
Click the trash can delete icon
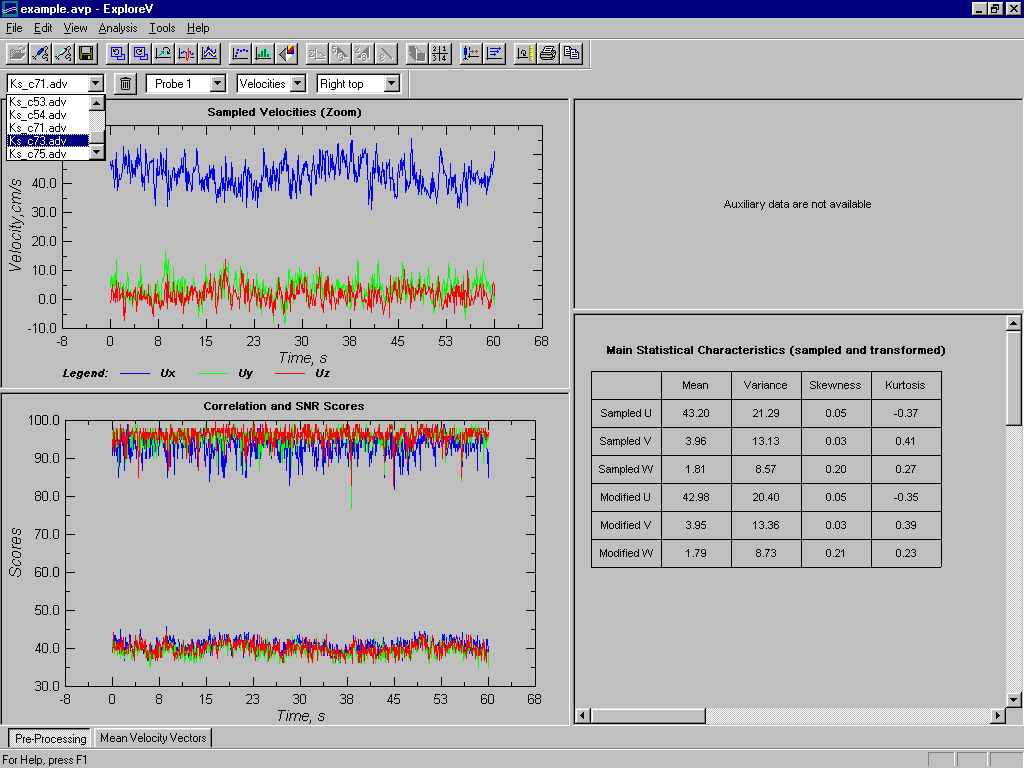125,84
